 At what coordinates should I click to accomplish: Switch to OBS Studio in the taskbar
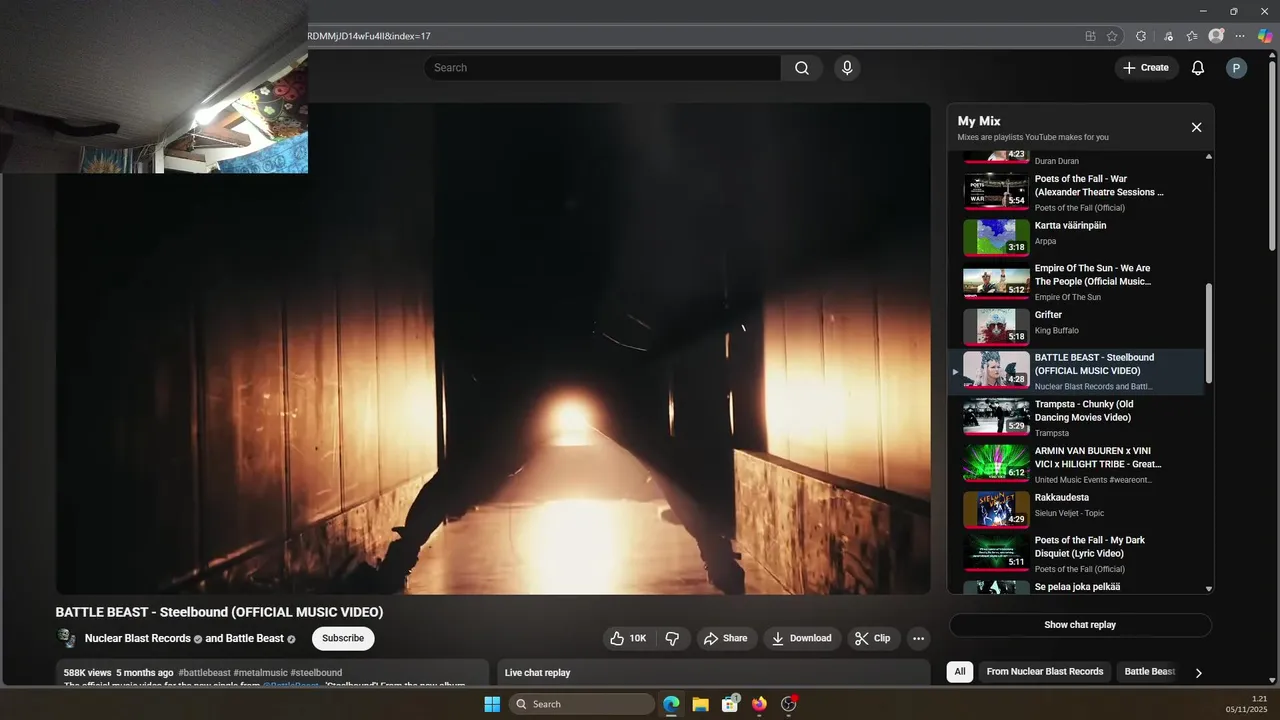(789, 704)
